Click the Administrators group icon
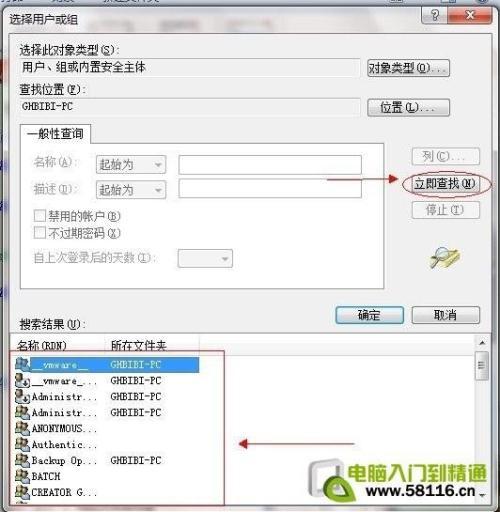The image size is (500, 512). point(23,412)
